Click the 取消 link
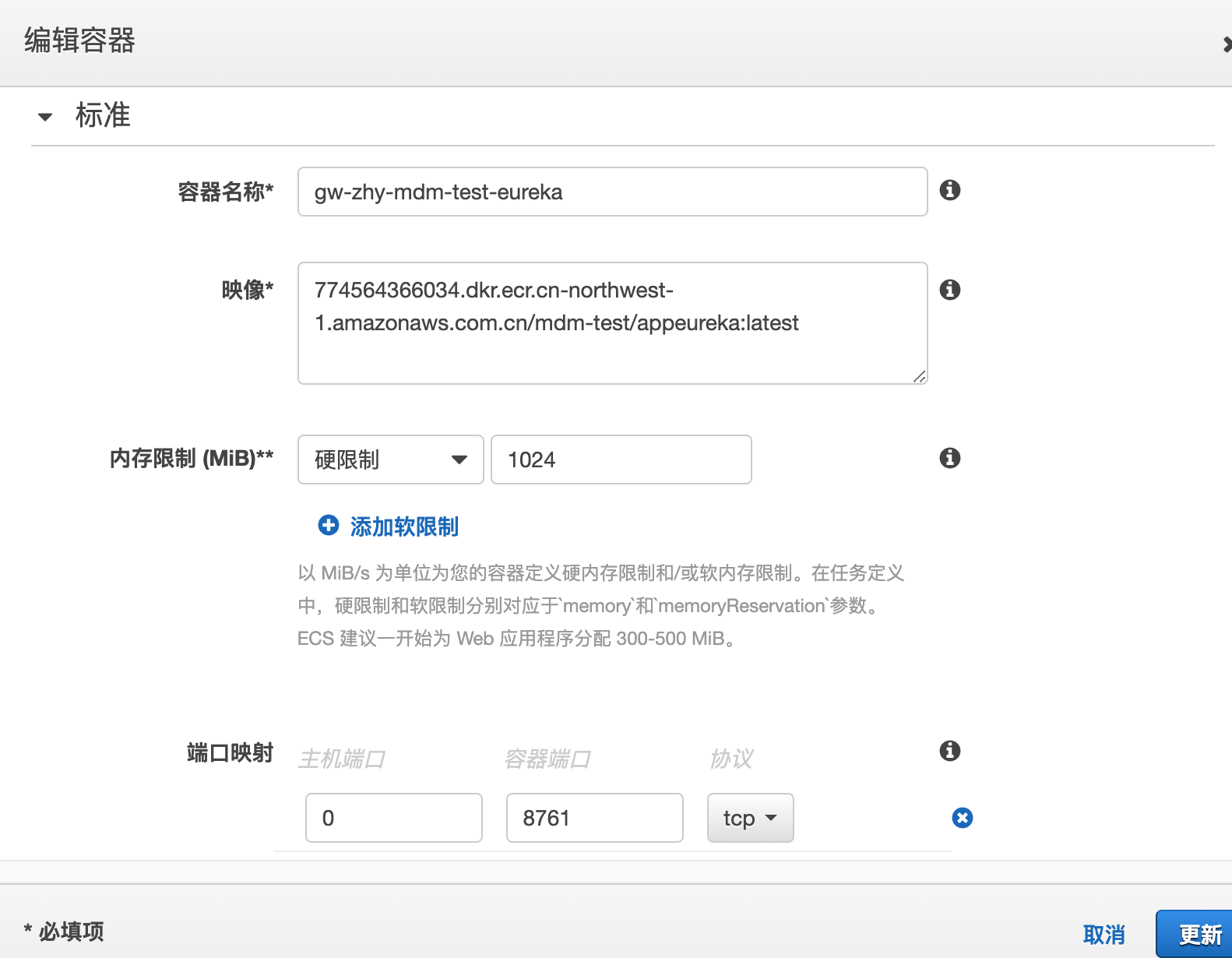Viewport: 1232px width, 958px height. click(x=1104, y=934)
